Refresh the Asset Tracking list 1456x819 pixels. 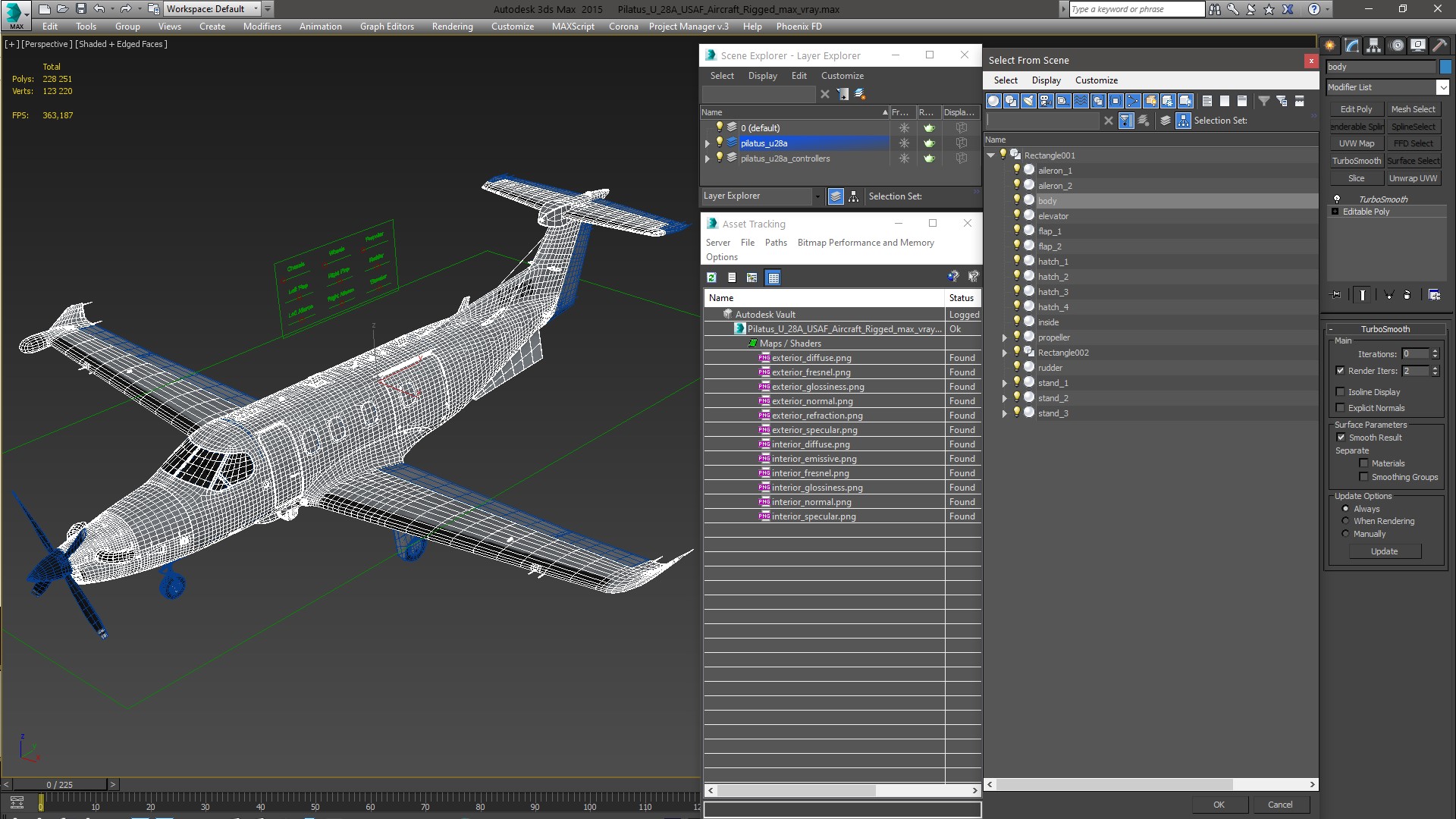click(x=711, y=278)
